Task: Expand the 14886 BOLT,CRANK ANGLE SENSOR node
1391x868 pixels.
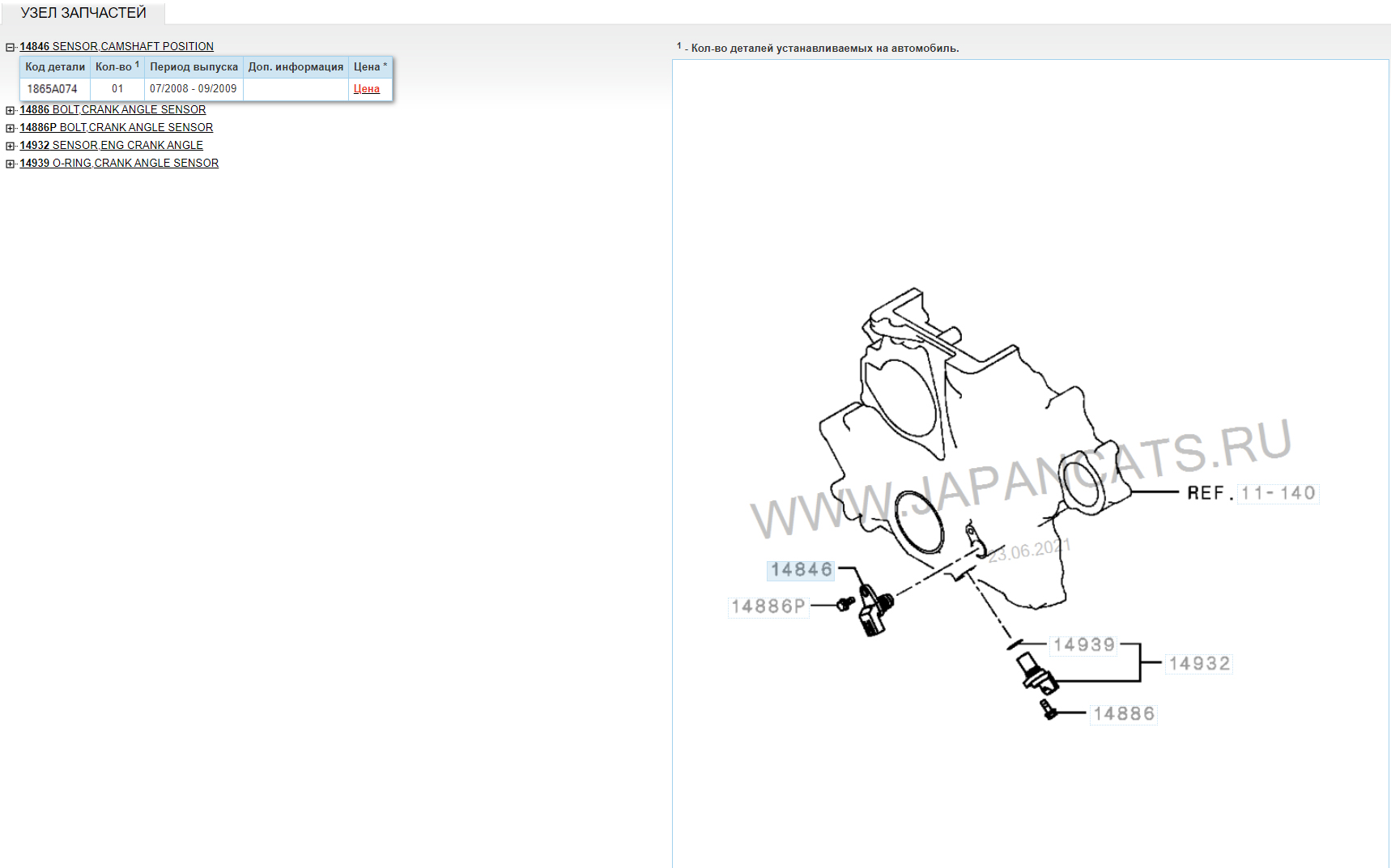Action: click(11, 110)
